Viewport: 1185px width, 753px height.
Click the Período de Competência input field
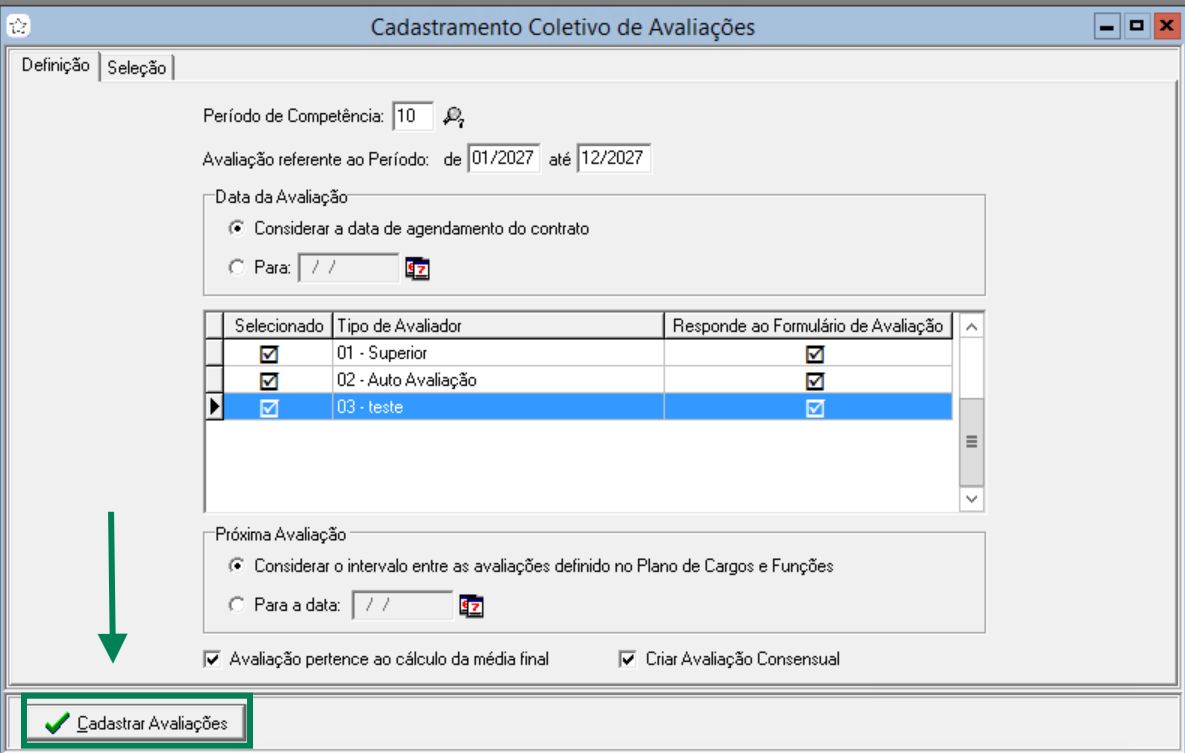click(413, 116)
